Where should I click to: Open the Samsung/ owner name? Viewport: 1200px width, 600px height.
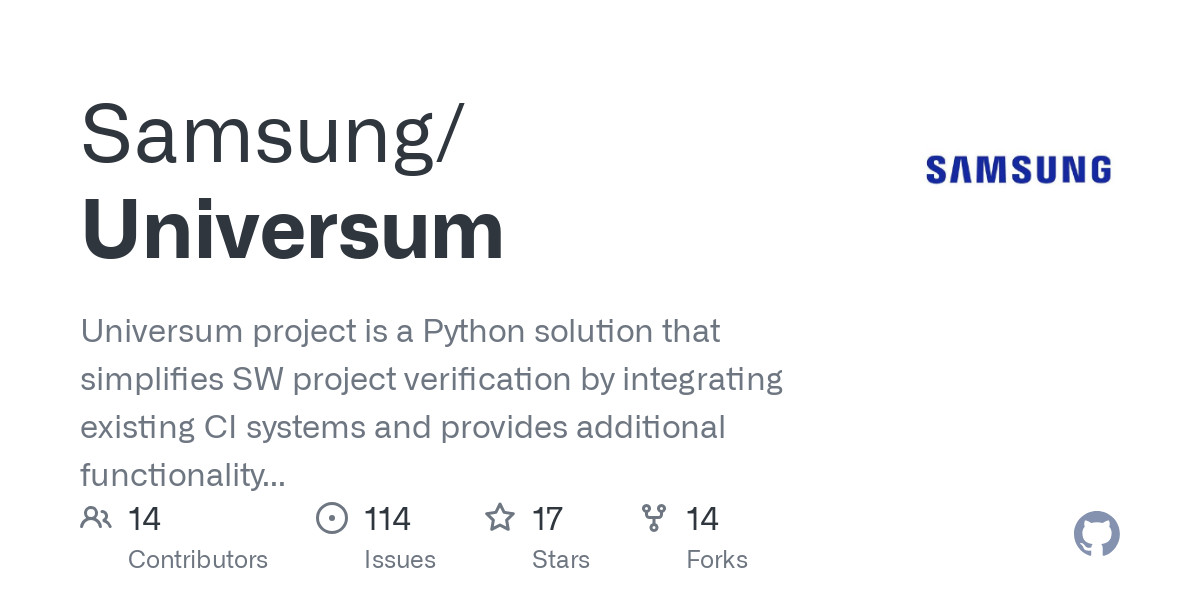(272, 134)
